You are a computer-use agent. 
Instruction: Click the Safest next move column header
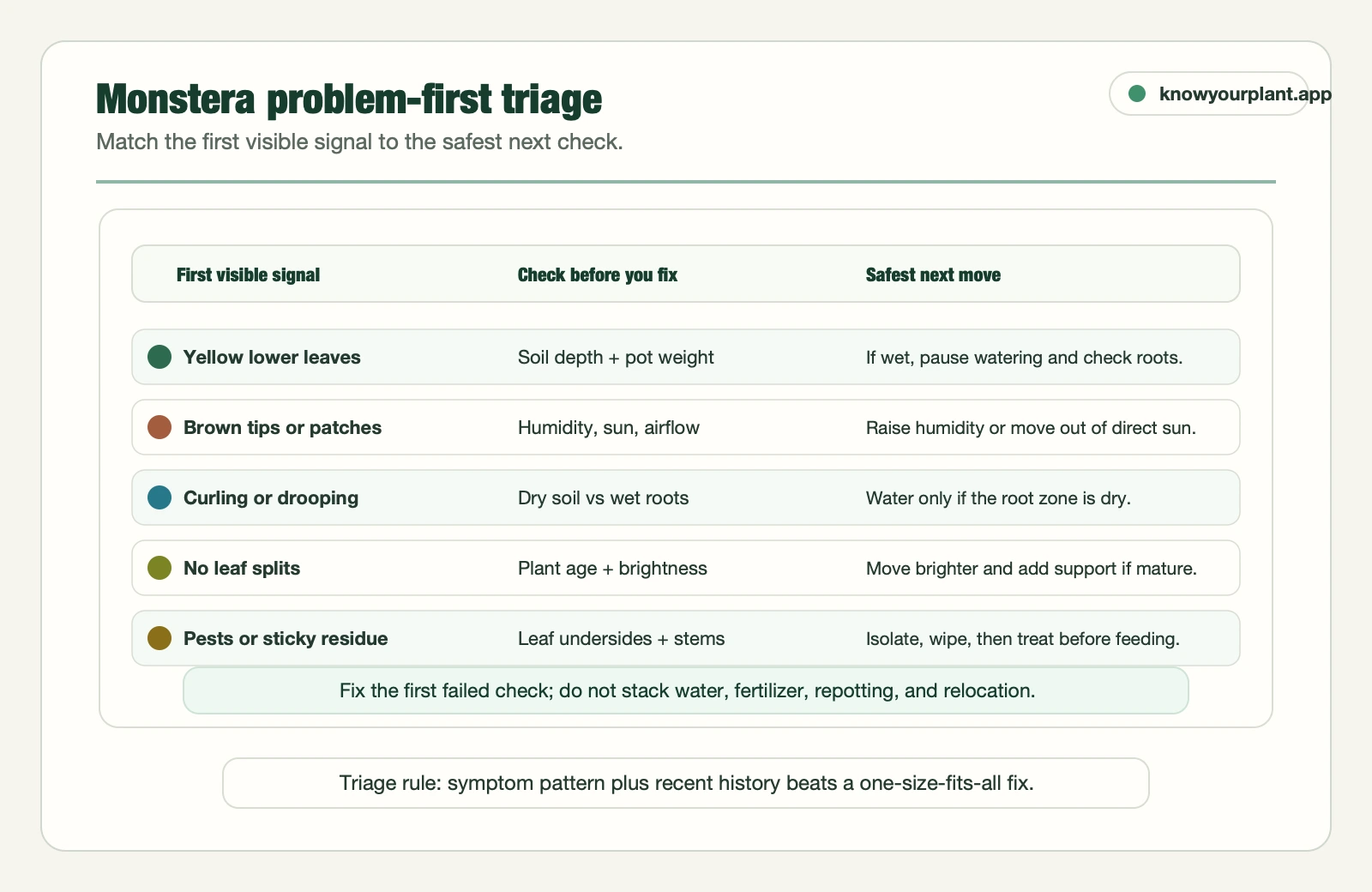(x=933, y=274)
